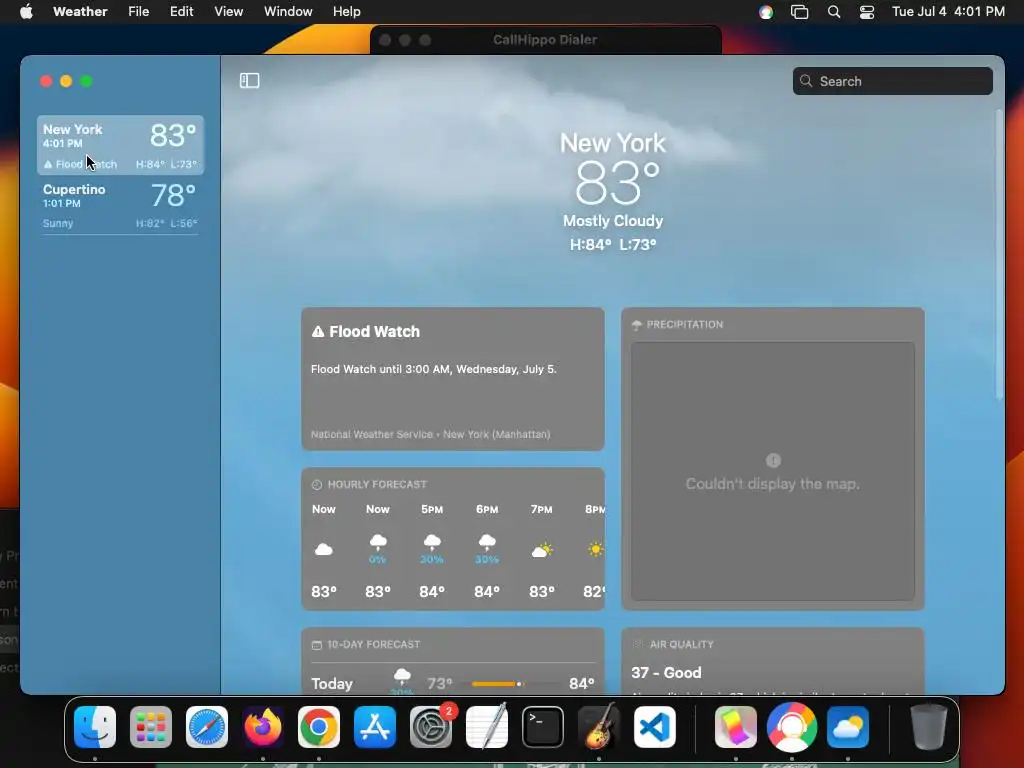This screenshot has width=1024, height=768.
Task: Open Google Chrome from the Dock
Action: coord(319,727)
